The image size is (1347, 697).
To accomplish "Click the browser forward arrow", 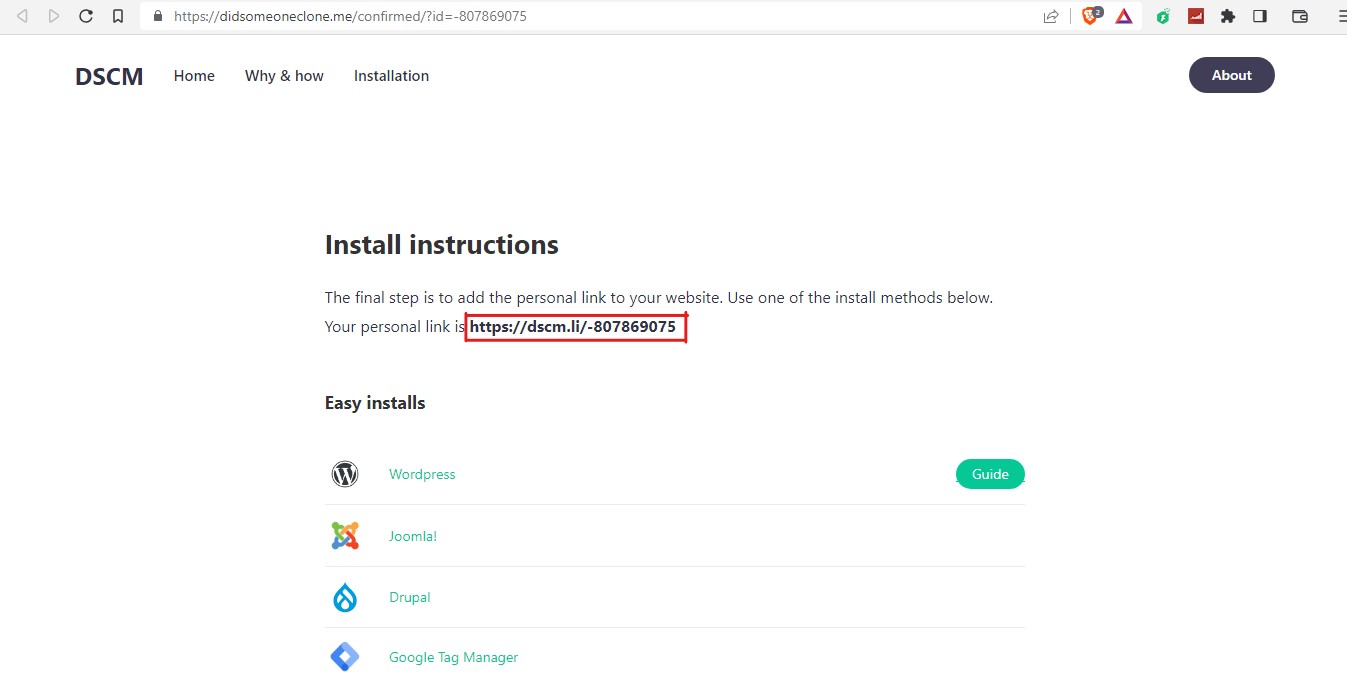I will point(54,16).
